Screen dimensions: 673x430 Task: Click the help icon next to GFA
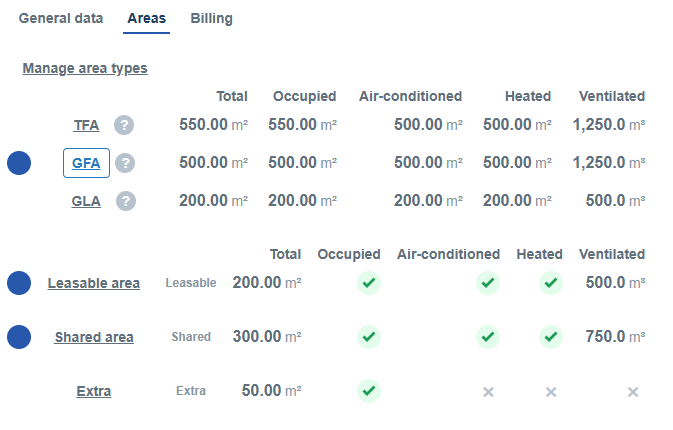(x=125, y=163)
